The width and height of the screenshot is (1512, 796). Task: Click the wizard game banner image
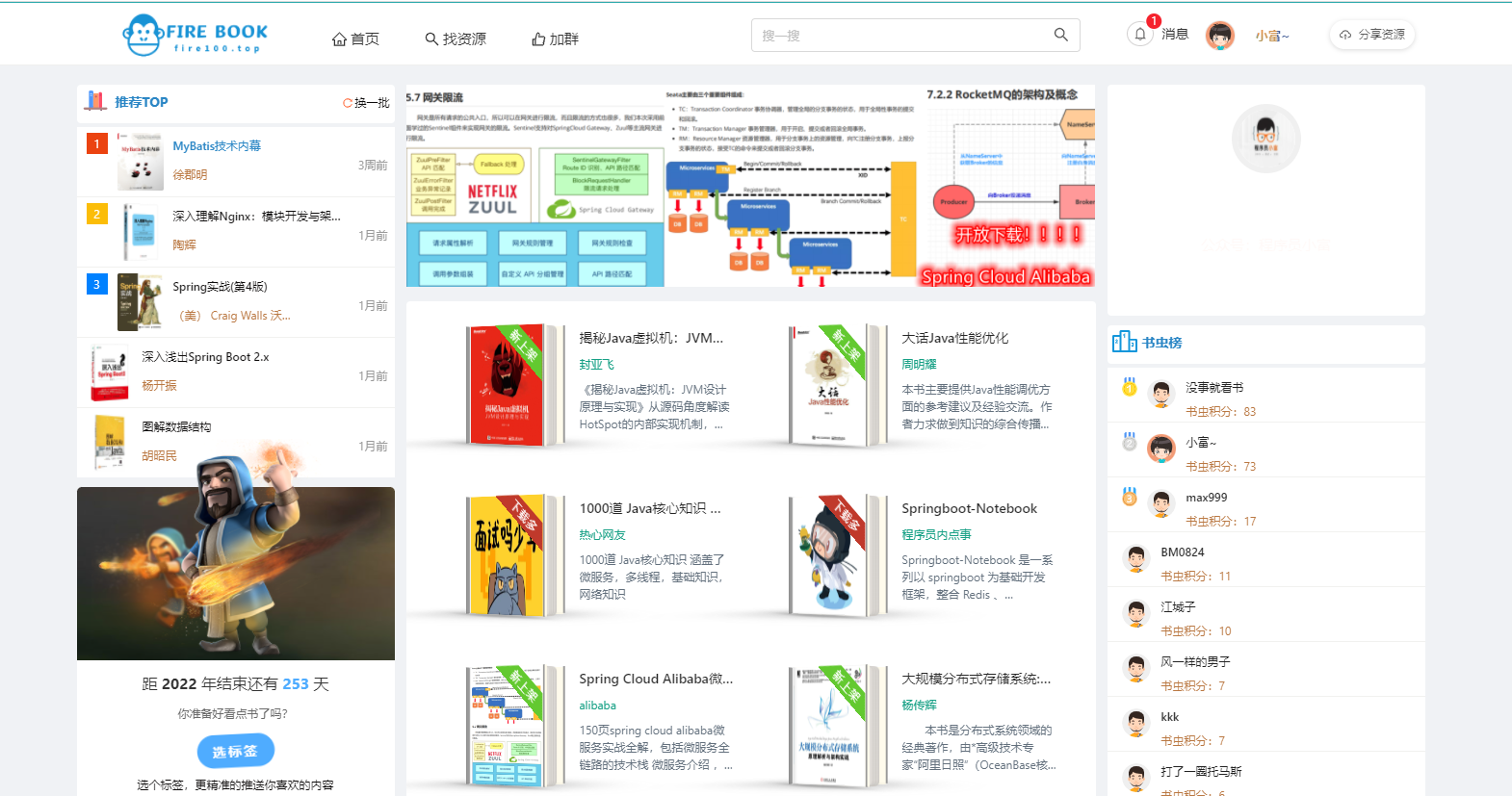tap(236, 574)
